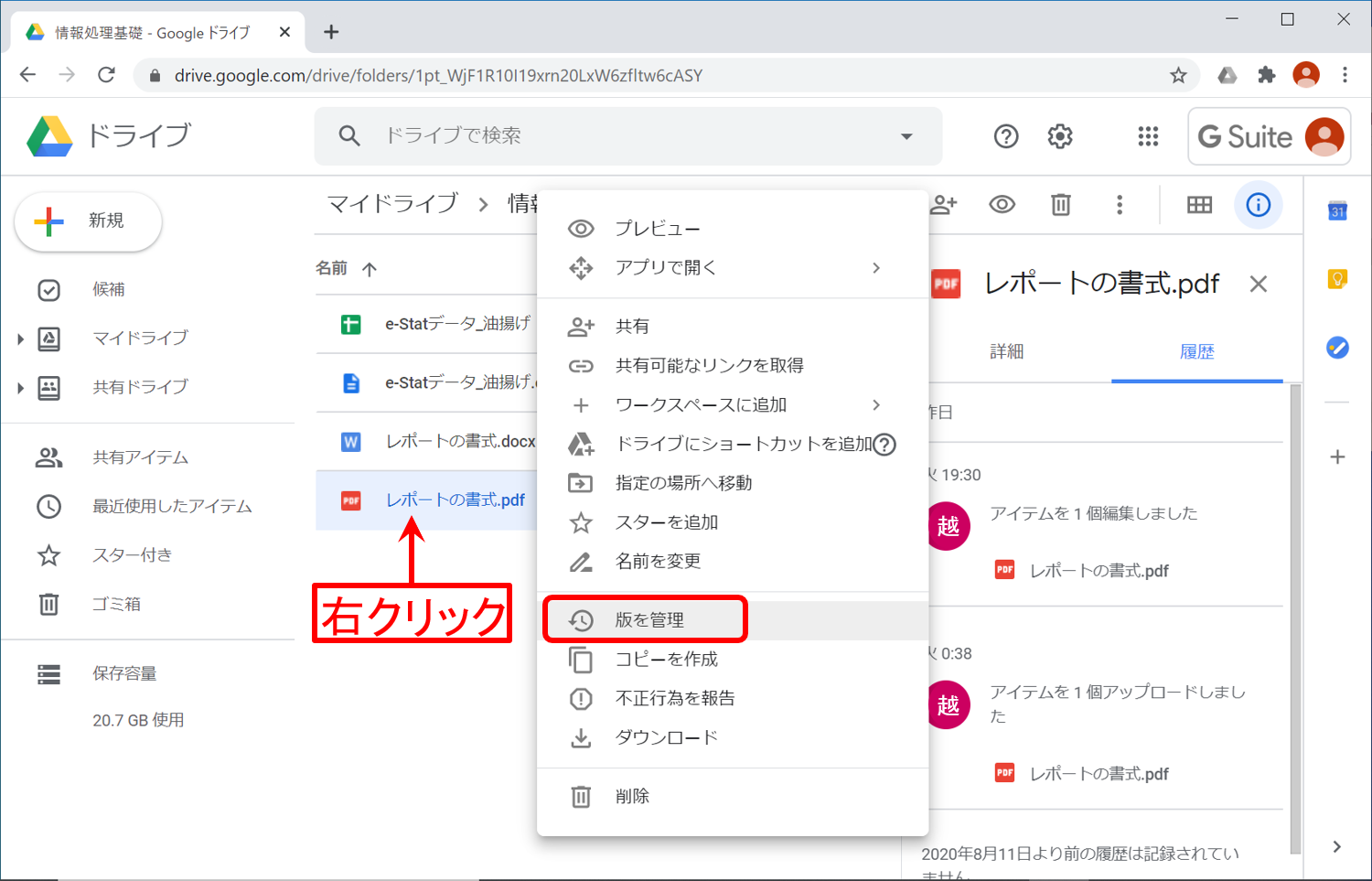Click マイドライブ breadcrumb
The width and height of the screenshot is (1372, 881).
click(392, 203)
